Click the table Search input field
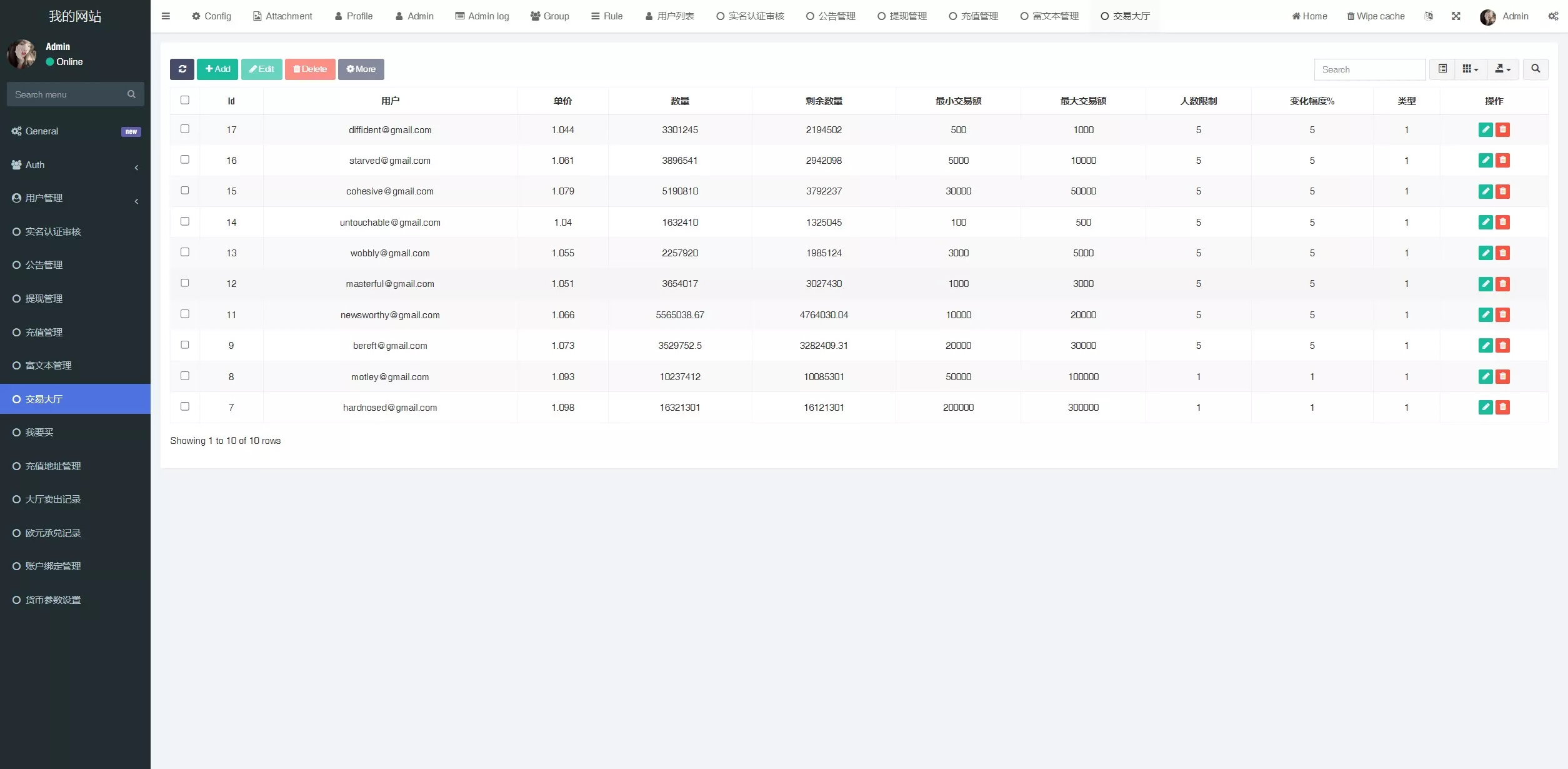 [1369, 69]
